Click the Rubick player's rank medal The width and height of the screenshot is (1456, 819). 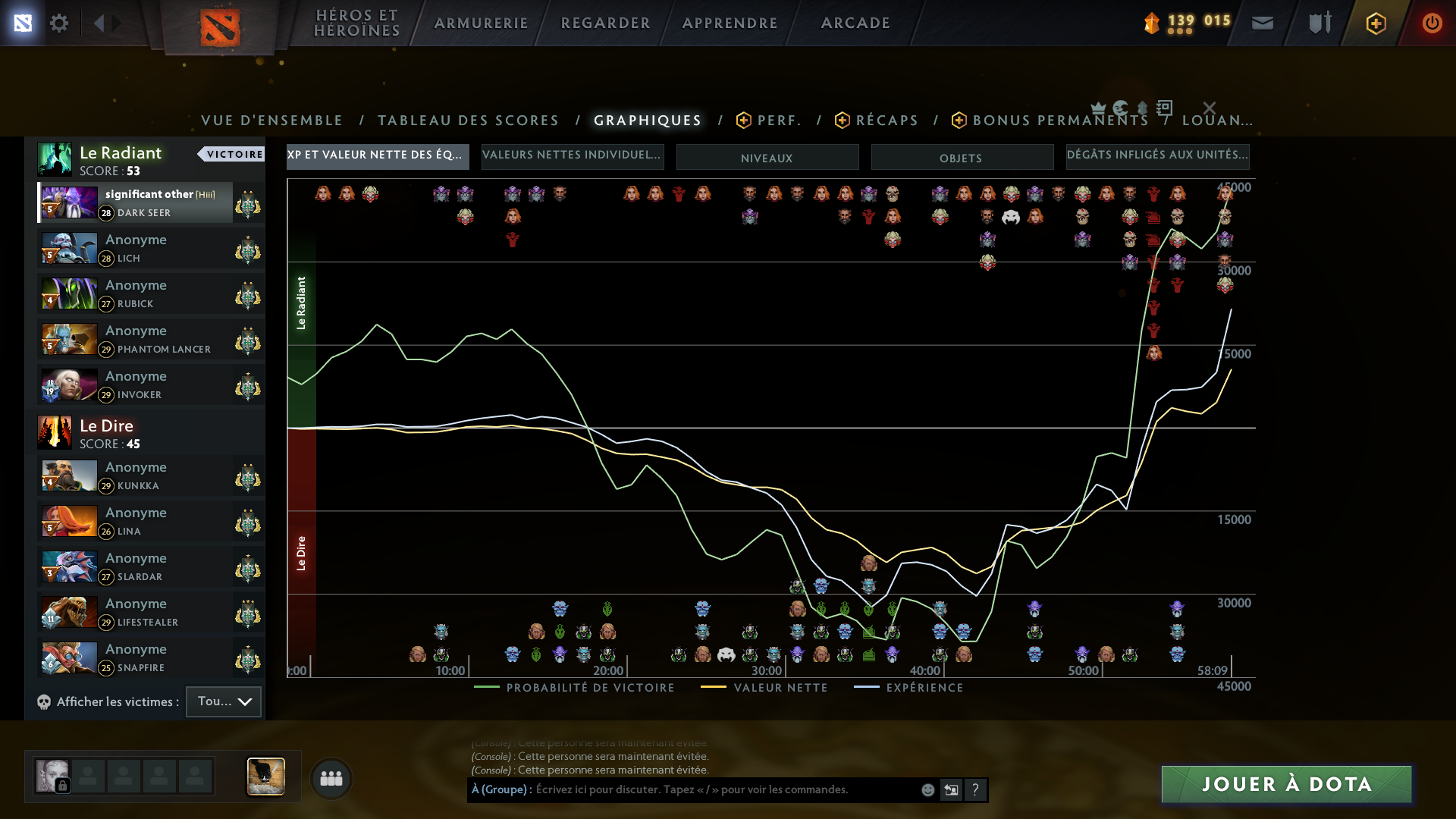(248, 296)
